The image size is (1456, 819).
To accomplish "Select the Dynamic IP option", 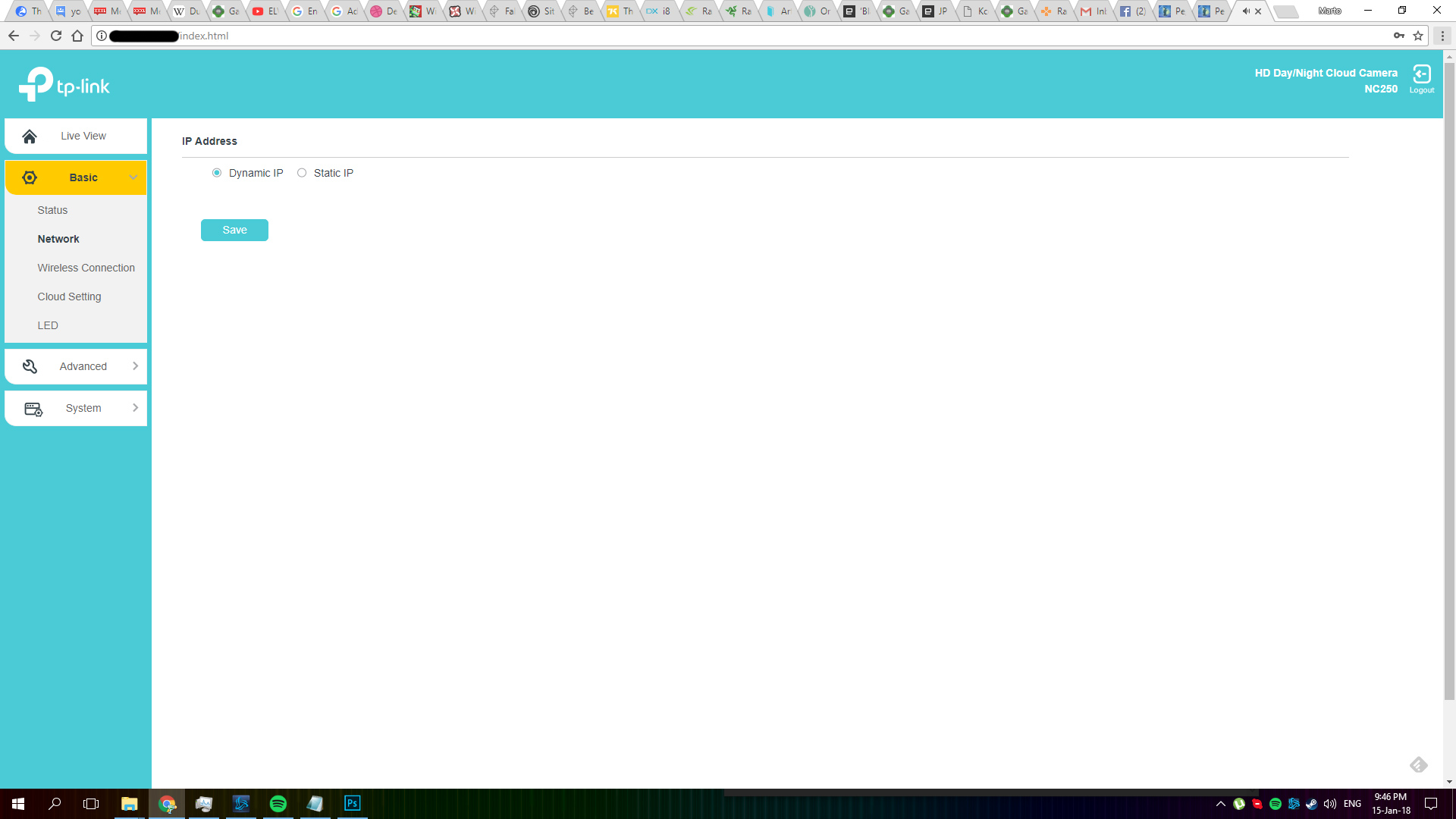I will coord(217,173).
